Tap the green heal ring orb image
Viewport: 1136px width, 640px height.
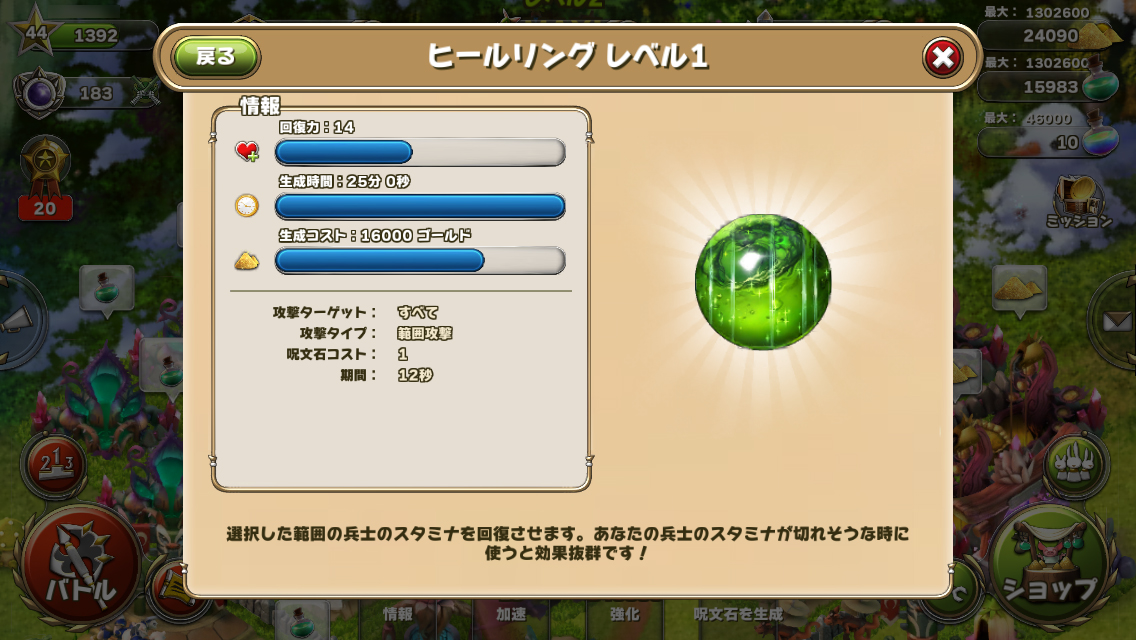click(x=763, y=282)
